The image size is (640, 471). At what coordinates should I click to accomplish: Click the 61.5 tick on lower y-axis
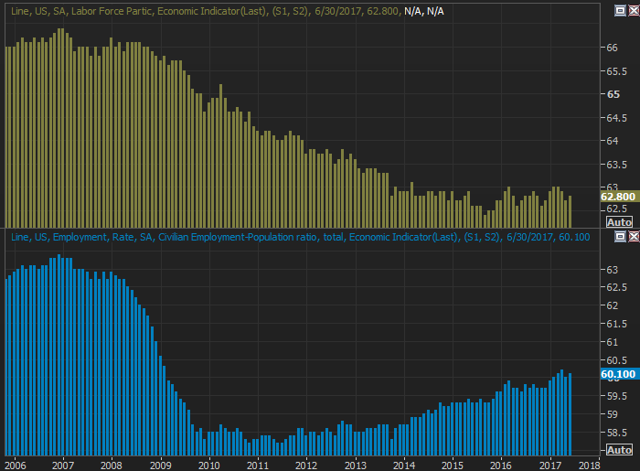point(616,324)
